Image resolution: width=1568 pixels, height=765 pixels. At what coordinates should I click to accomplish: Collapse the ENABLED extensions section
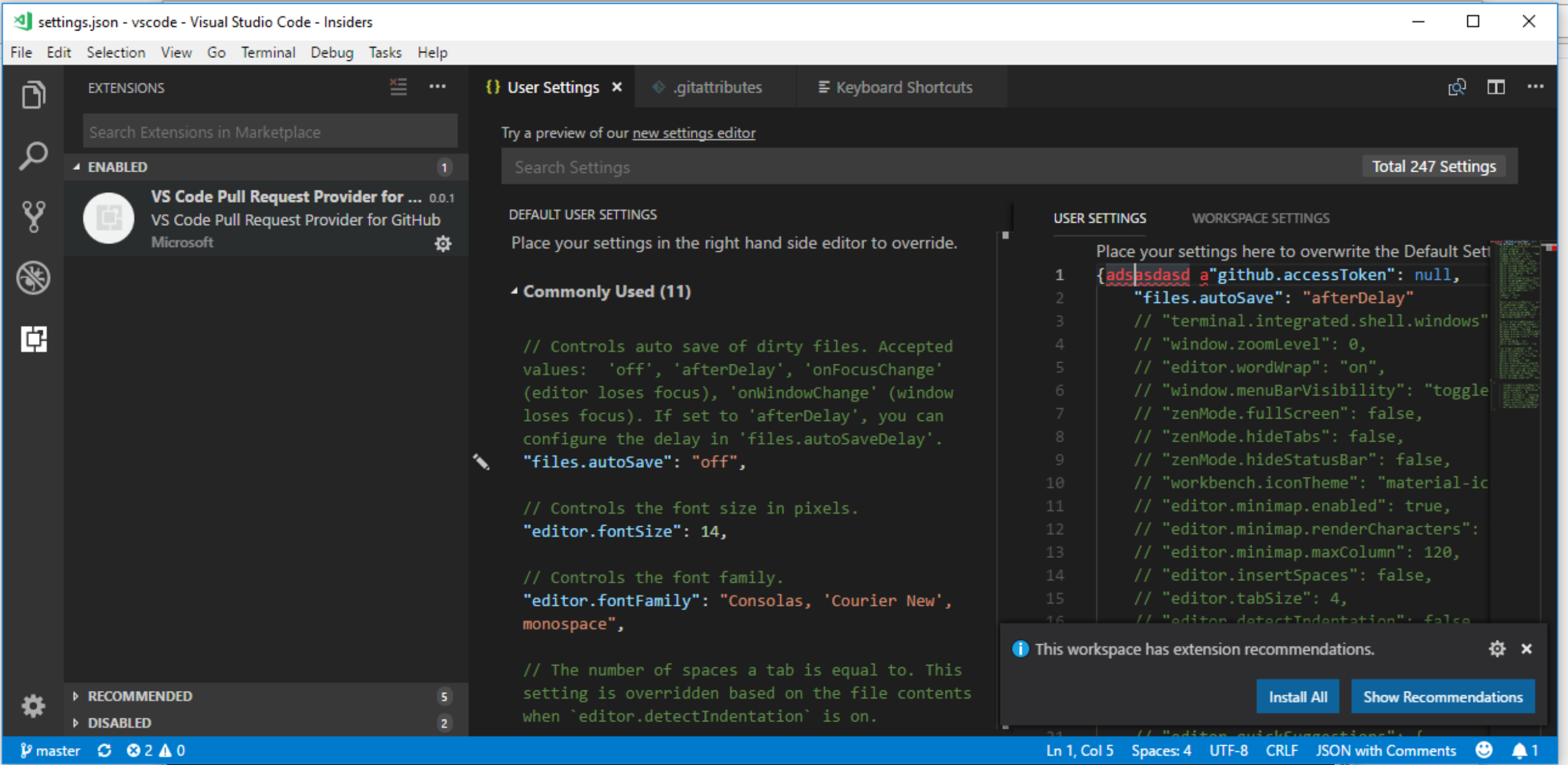[118, 167]
